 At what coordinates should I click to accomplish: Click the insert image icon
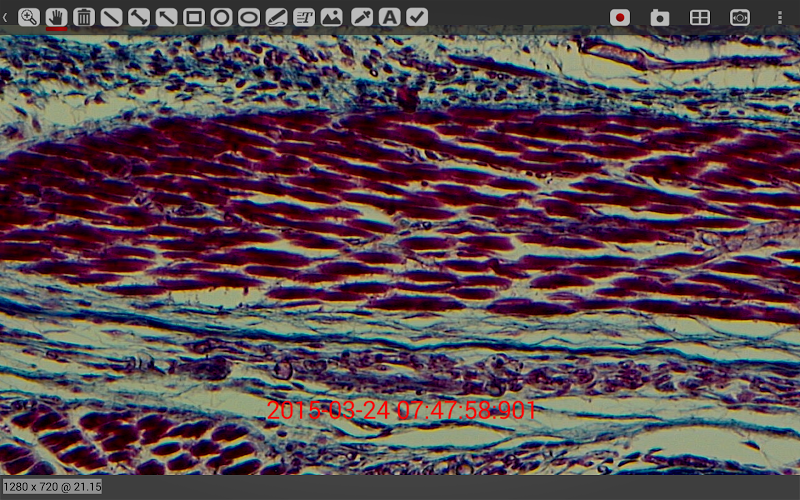pyautogui.click(x=332, y=17)
